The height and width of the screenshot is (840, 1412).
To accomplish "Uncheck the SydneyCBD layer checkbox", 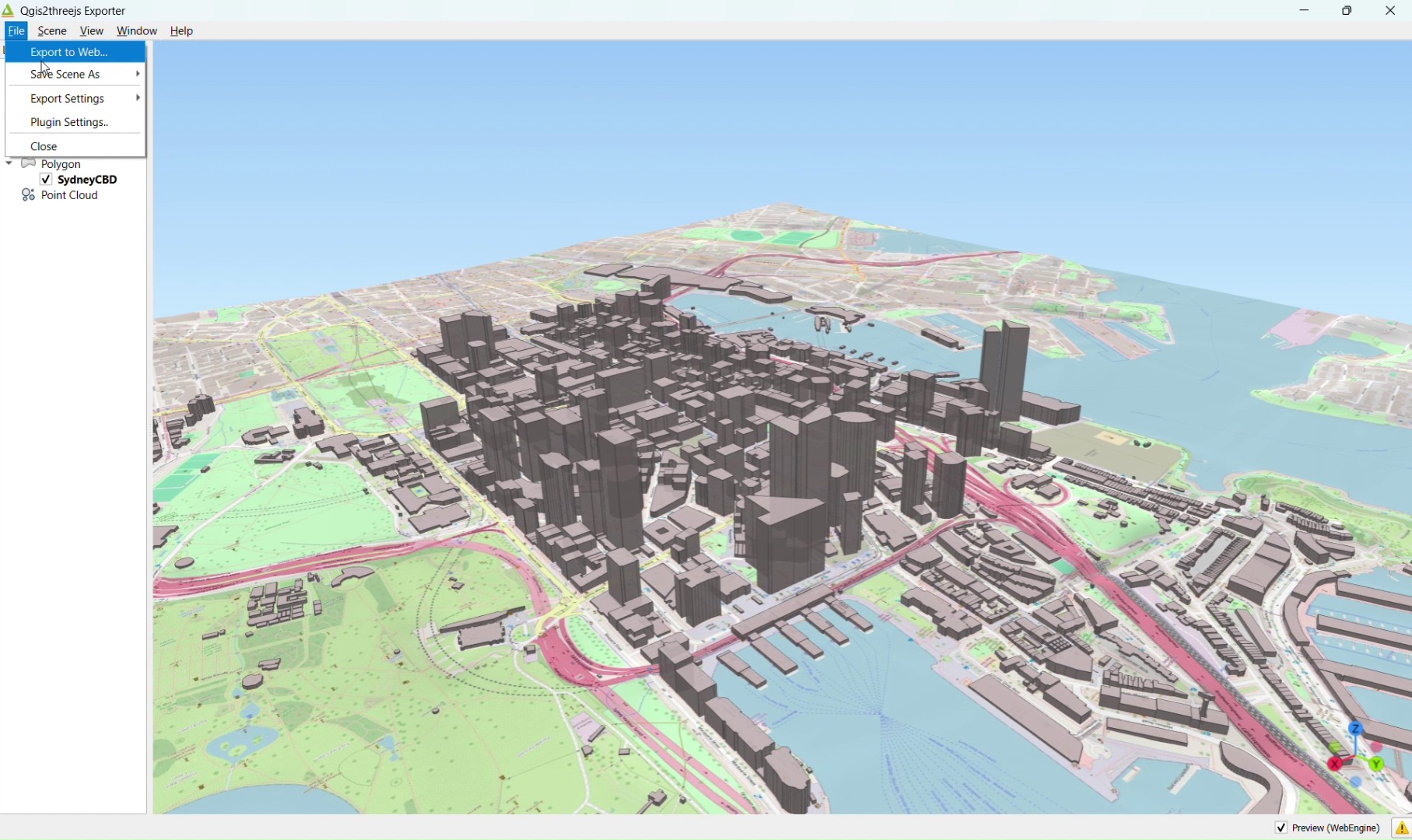I will [45, 179].
